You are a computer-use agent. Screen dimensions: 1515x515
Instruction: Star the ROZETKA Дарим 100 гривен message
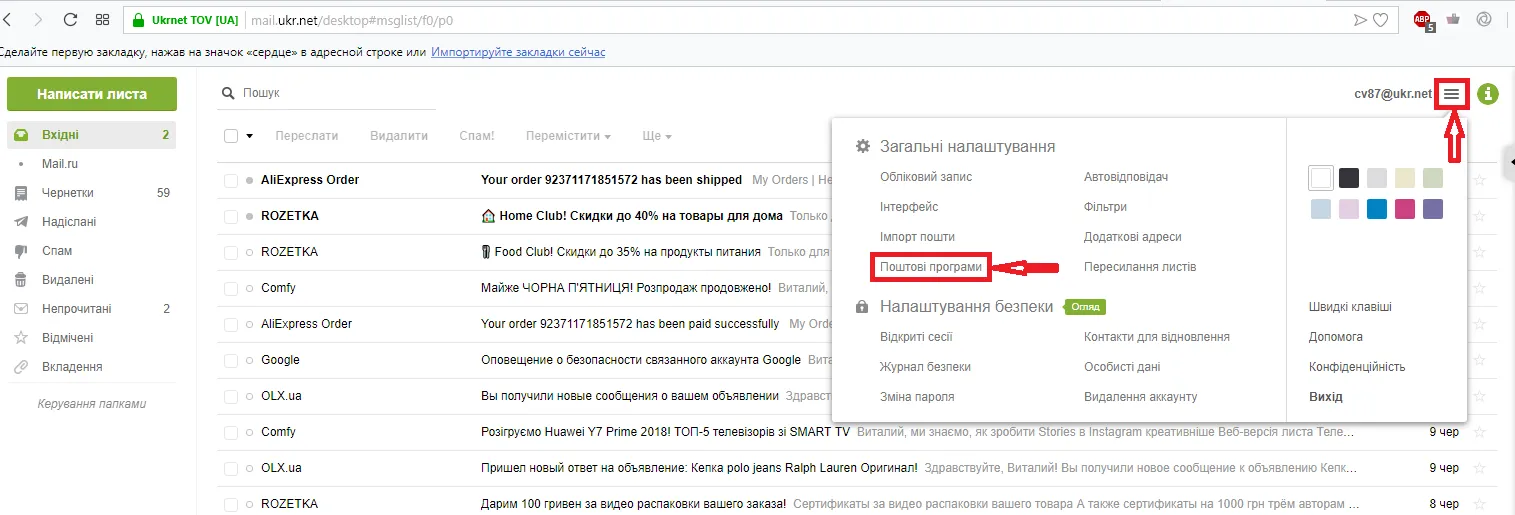coord(1480,504)
